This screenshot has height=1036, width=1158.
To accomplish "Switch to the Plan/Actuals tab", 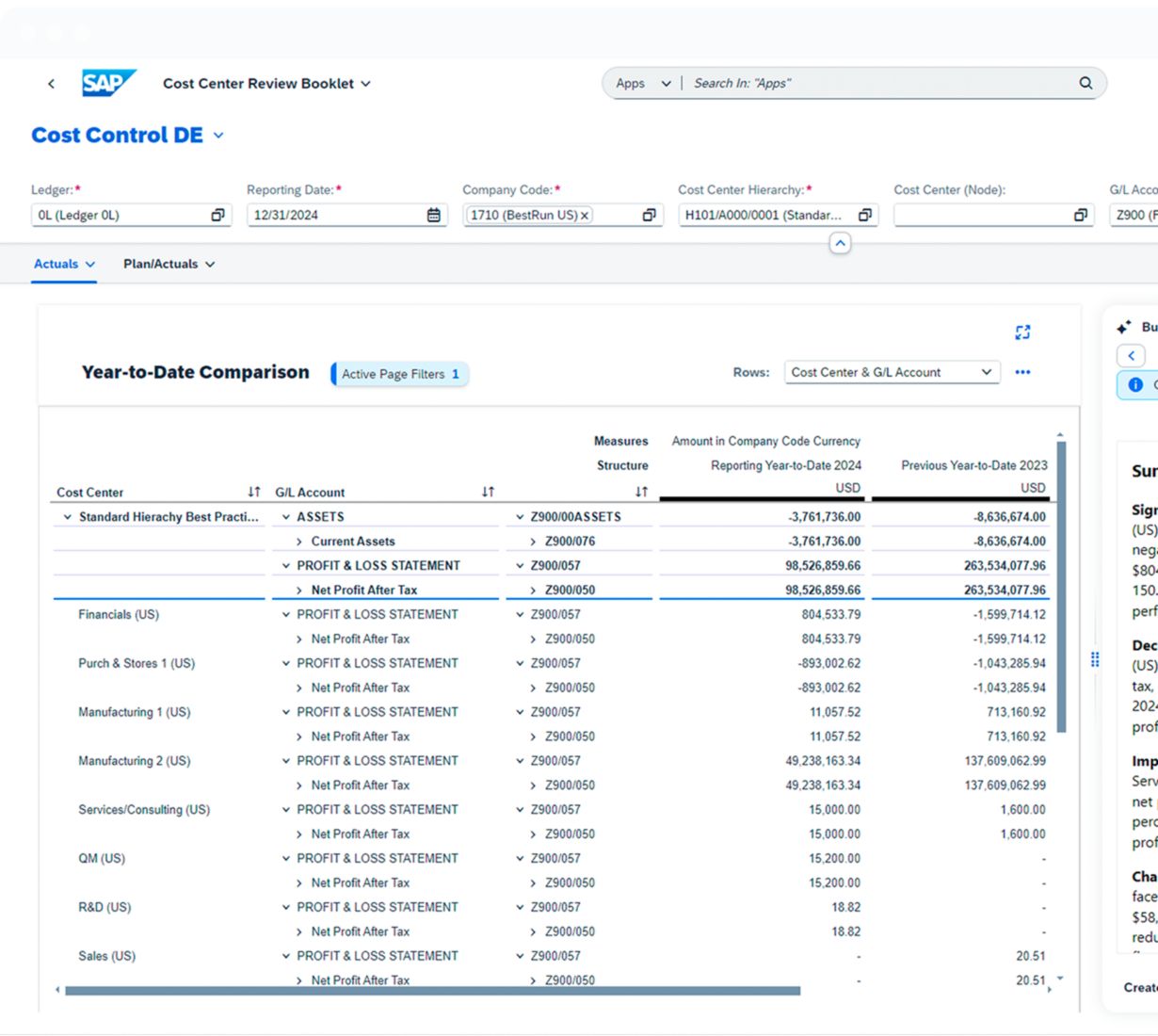I will tap(169, 264).
